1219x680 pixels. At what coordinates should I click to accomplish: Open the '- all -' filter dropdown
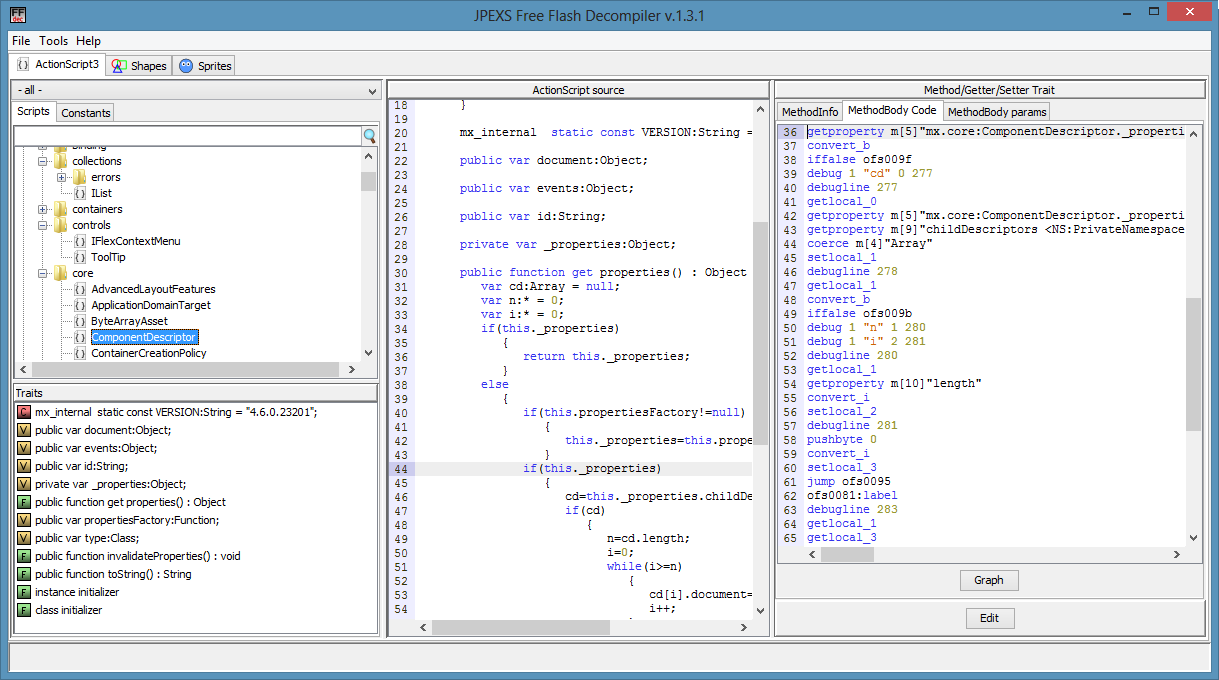pyautogui.click(x=196, y=90)
